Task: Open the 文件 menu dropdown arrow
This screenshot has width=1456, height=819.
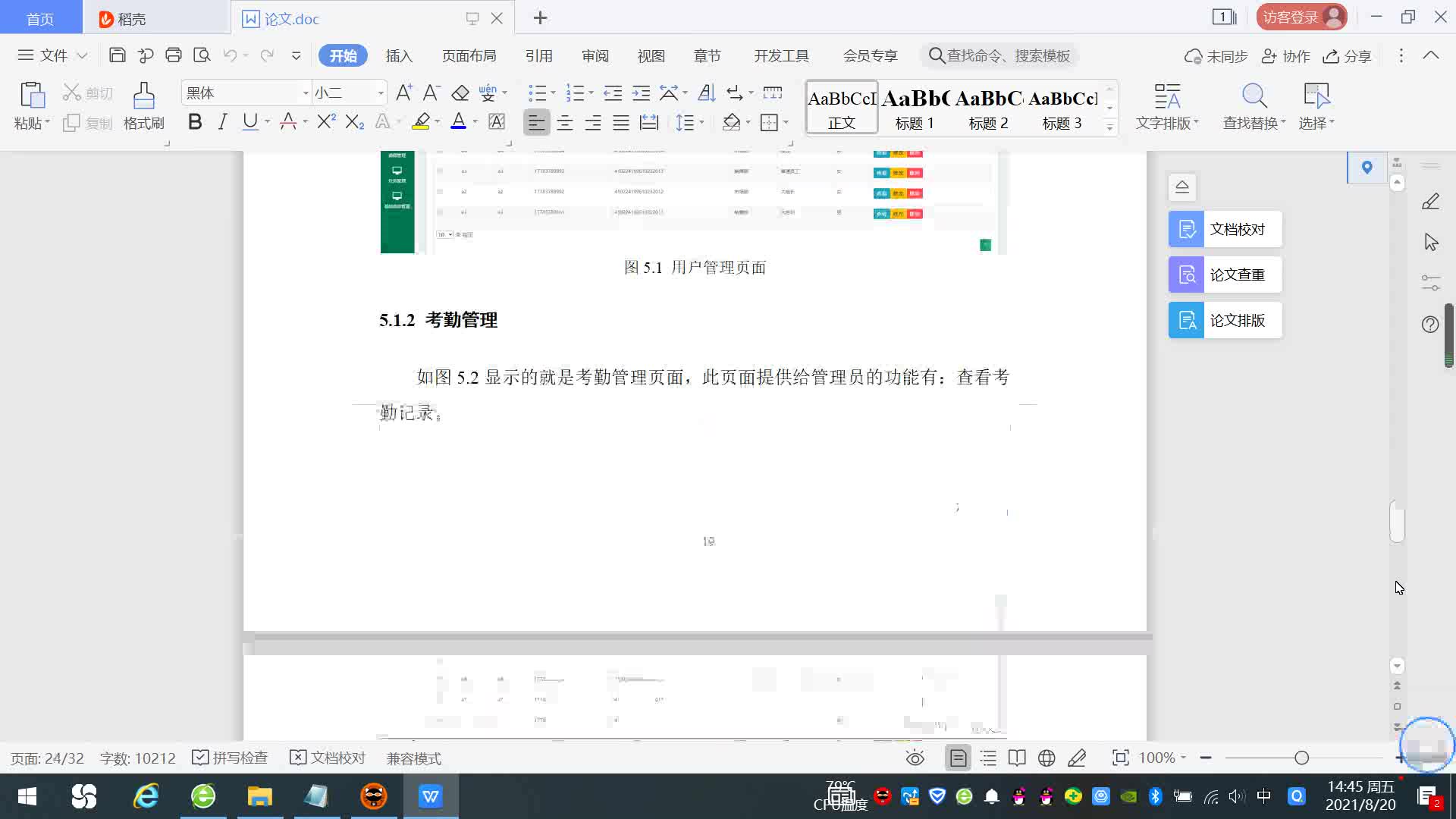Action: pos(83,55)
